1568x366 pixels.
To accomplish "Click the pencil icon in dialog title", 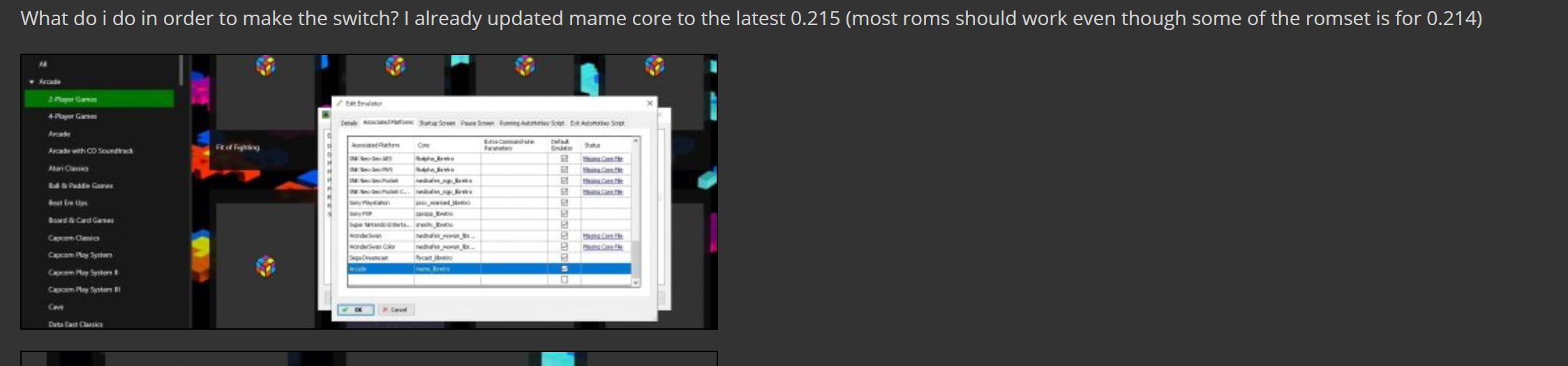I will click(340, 103).
